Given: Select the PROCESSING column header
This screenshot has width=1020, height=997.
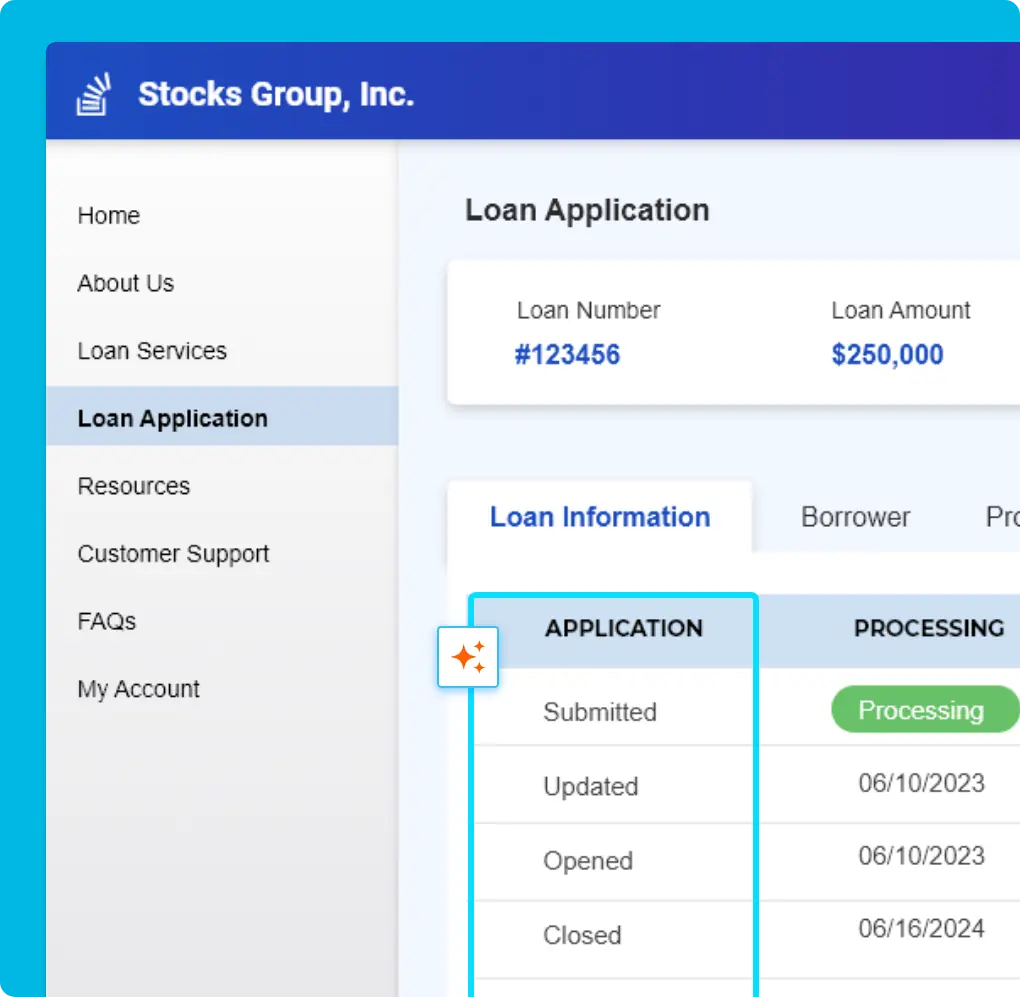Looking at the screenshot, I should coord(928,628).
